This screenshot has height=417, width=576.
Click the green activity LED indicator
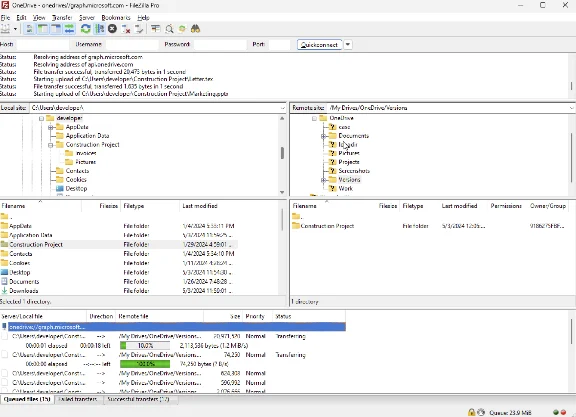click(556, 413)
